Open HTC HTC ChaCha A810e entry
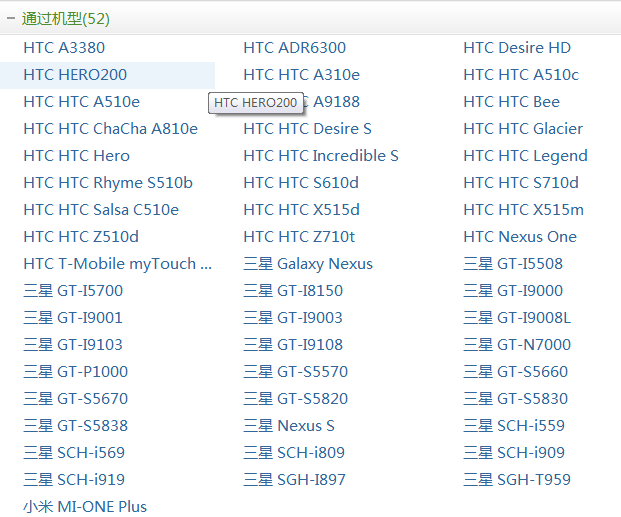 pos(110,129)
